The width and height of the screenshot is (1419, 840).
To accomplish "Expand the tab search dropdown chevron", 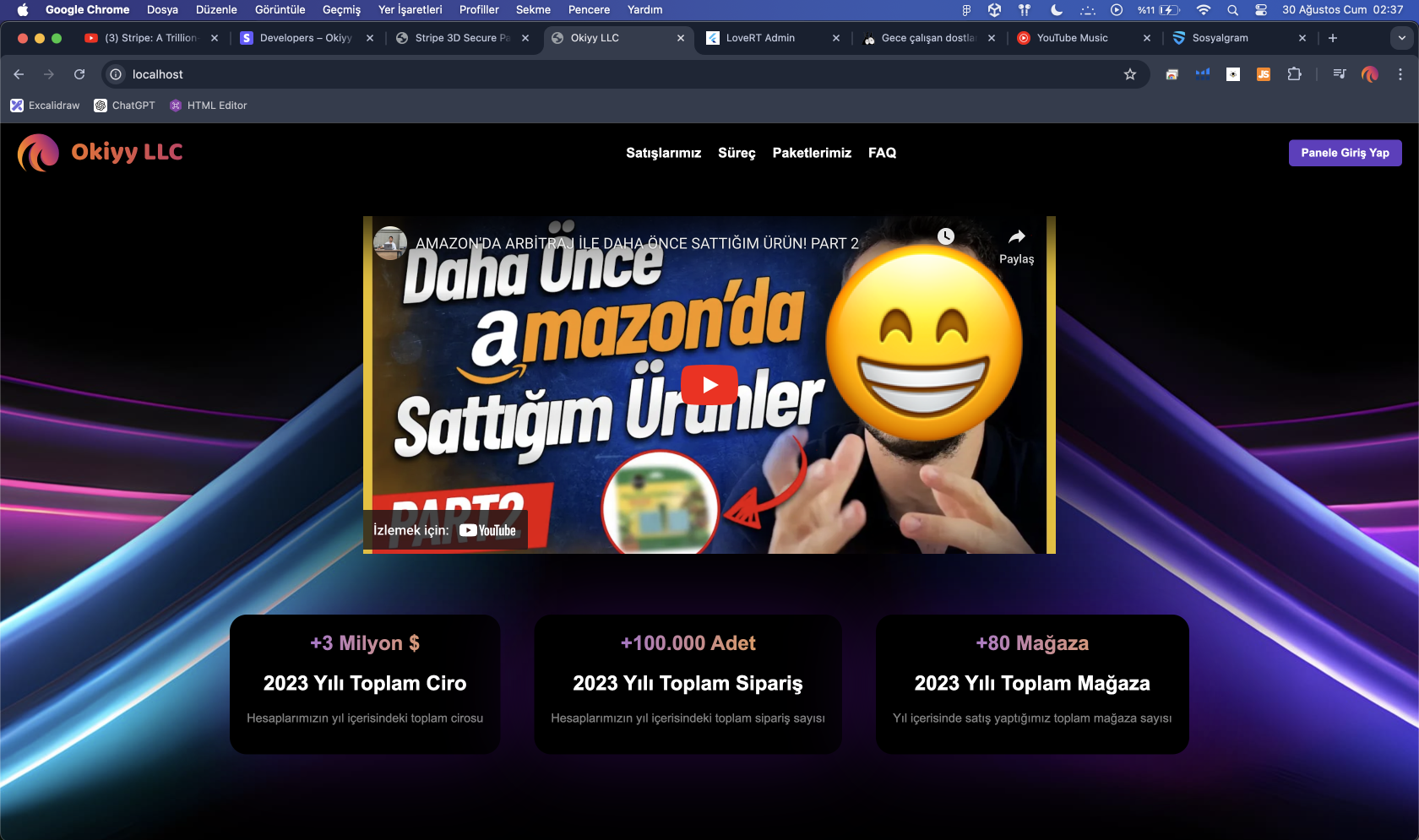I will (x=1402, y=38).
